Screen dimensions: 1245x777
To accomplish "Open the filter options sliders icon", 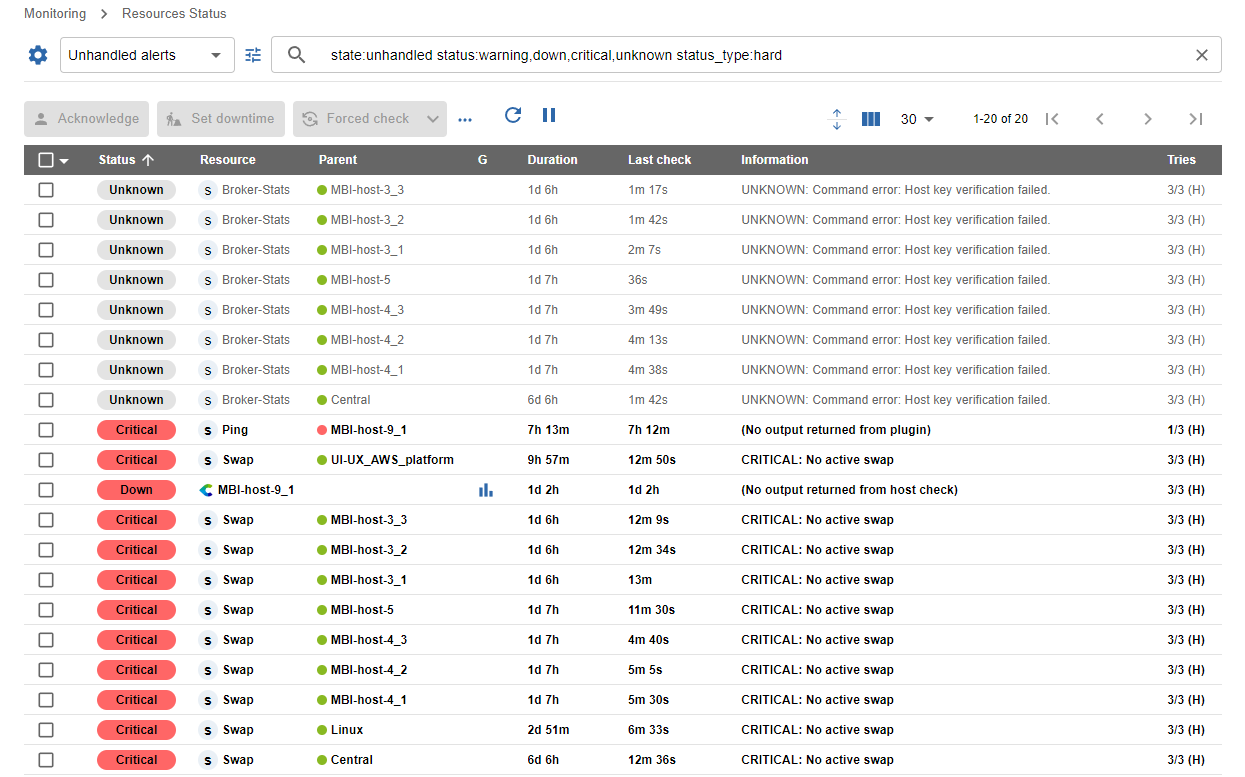I will point(253,55).
